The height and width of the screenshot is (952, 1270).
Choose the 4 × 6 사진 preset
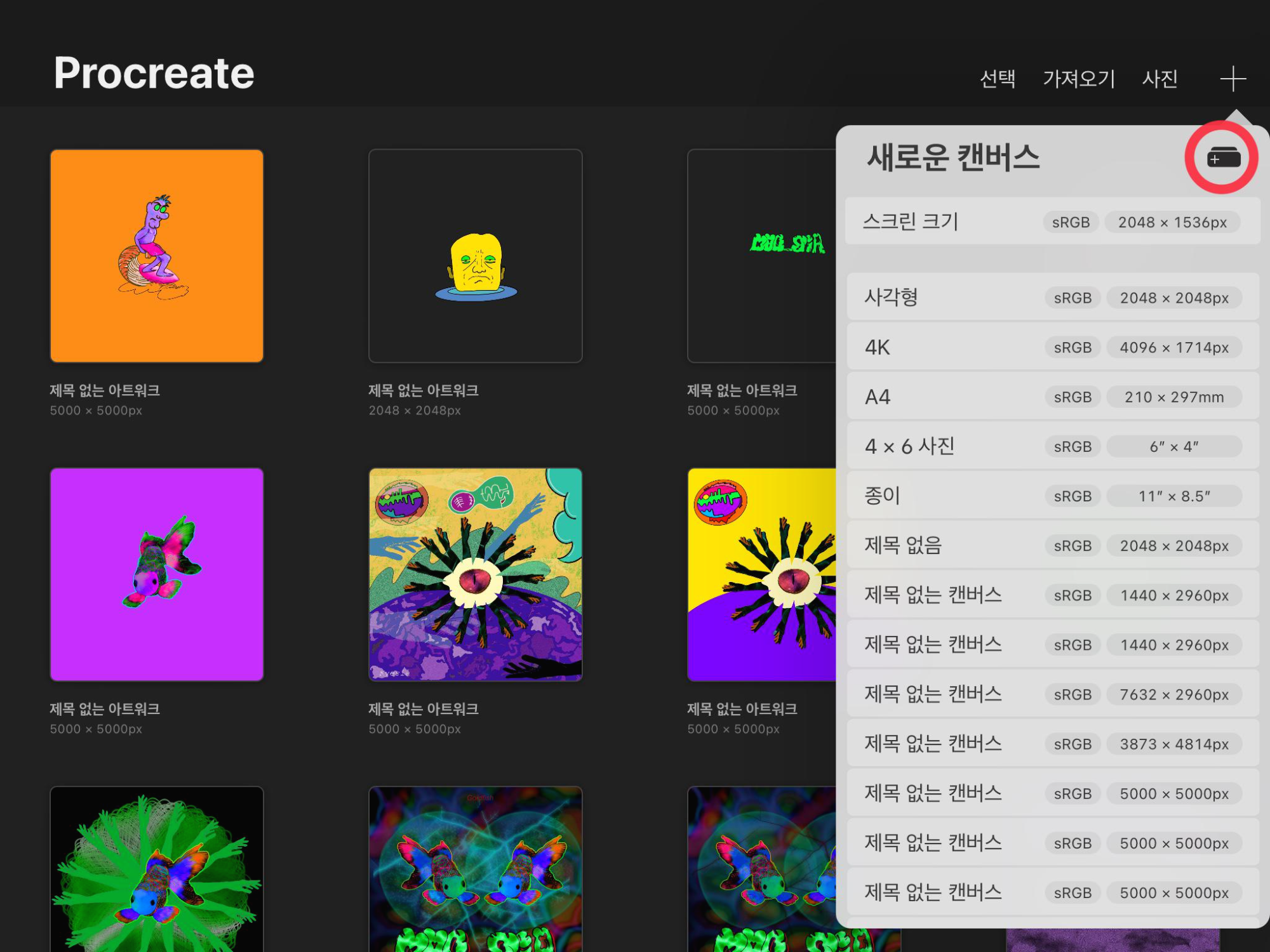(x=1052, y=446)
